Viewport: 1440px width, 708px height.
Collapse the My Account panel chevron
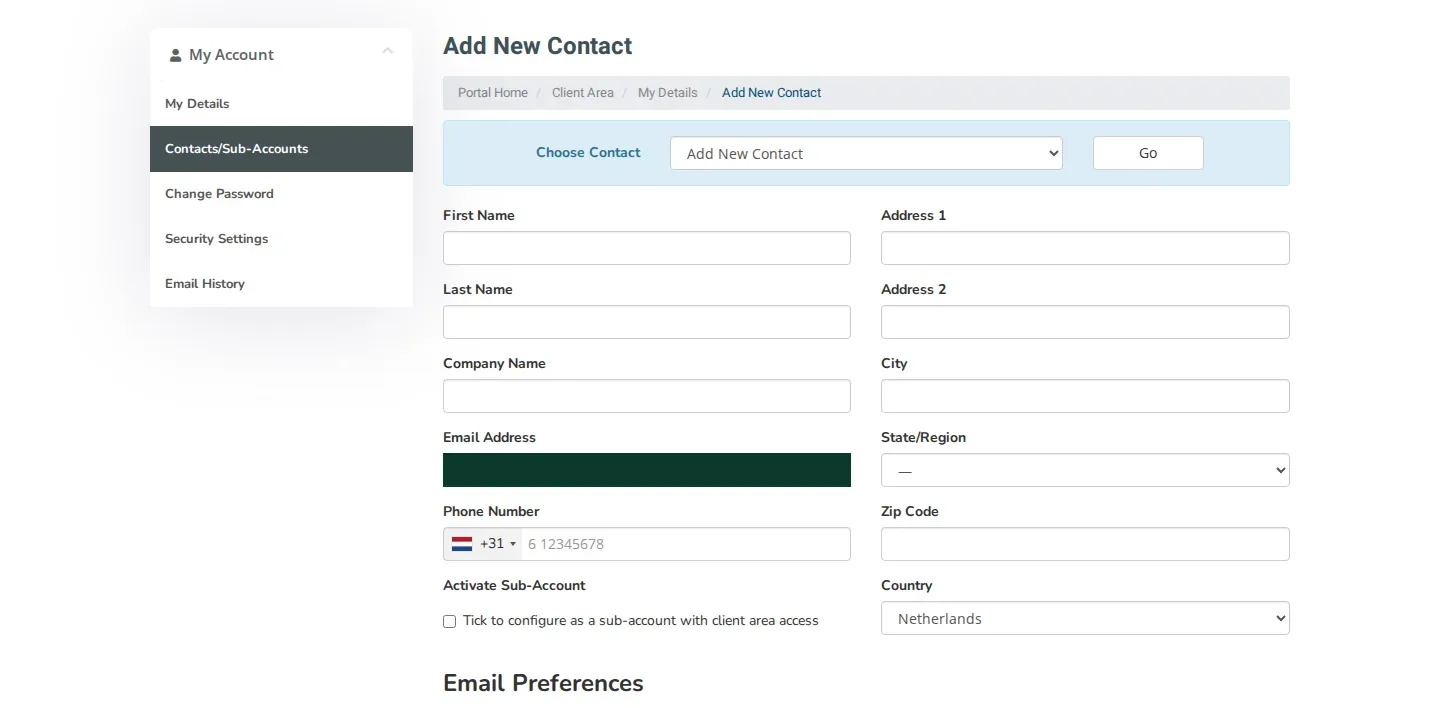coord(388,51)
